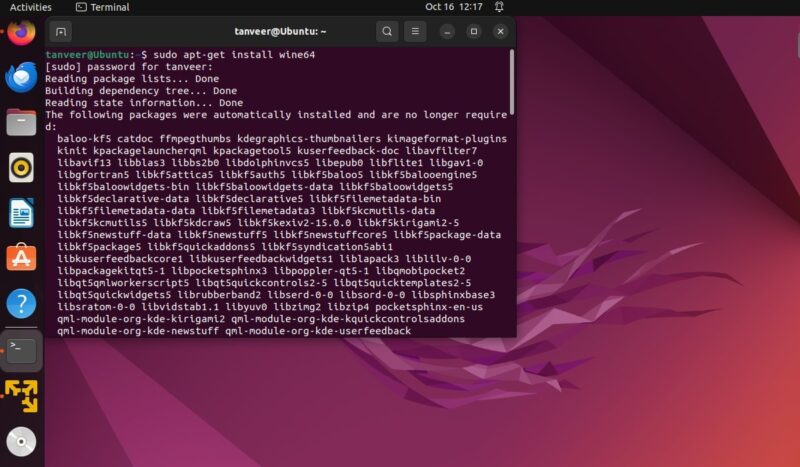Click the 'sudo apt-get install wine64' command text
Viewport: 800px width, 467px height.
234,55
